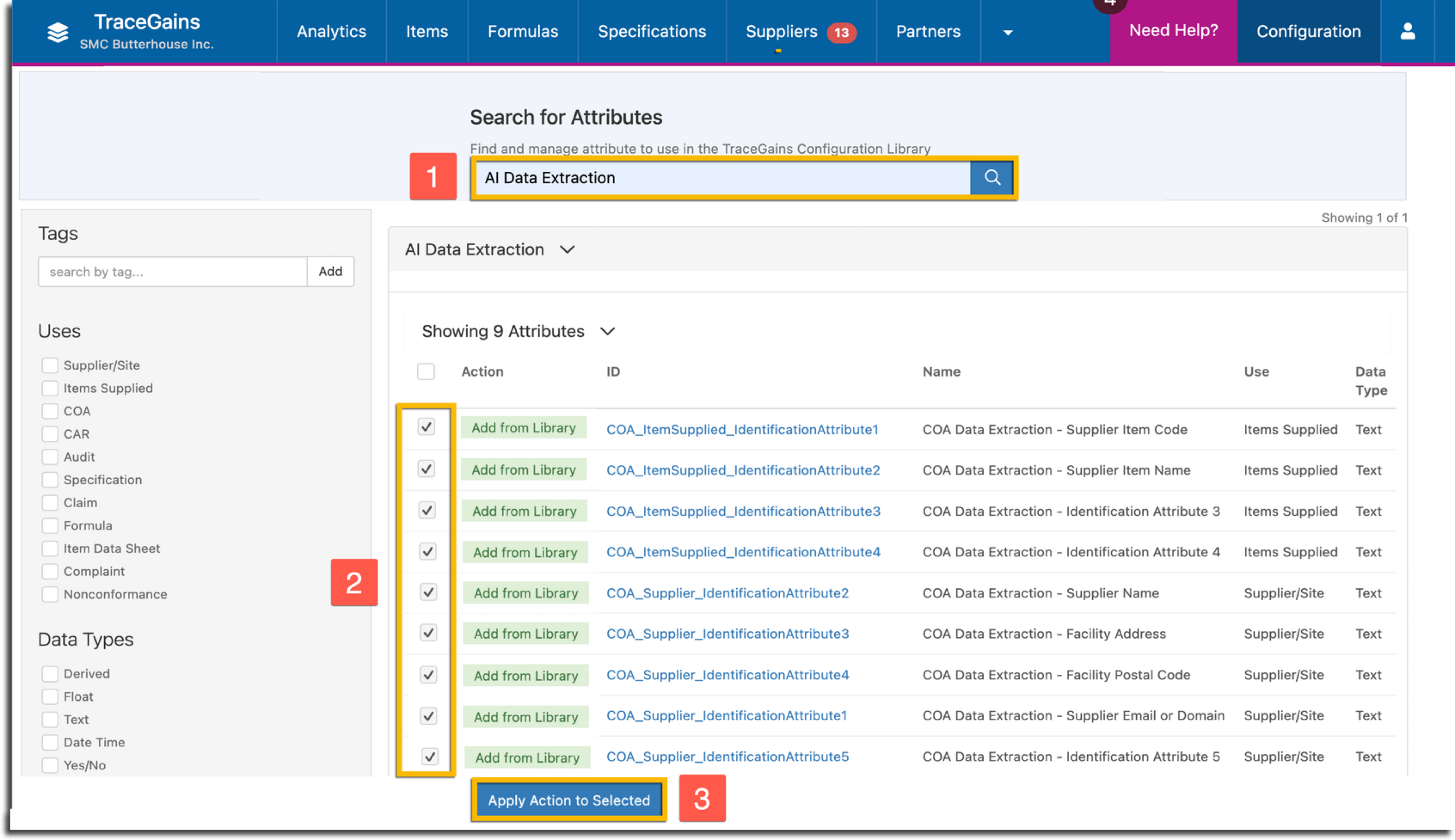Uncheck the COA_Supplier_IdentificationAttribute1 row checkbox

[428, 716]
